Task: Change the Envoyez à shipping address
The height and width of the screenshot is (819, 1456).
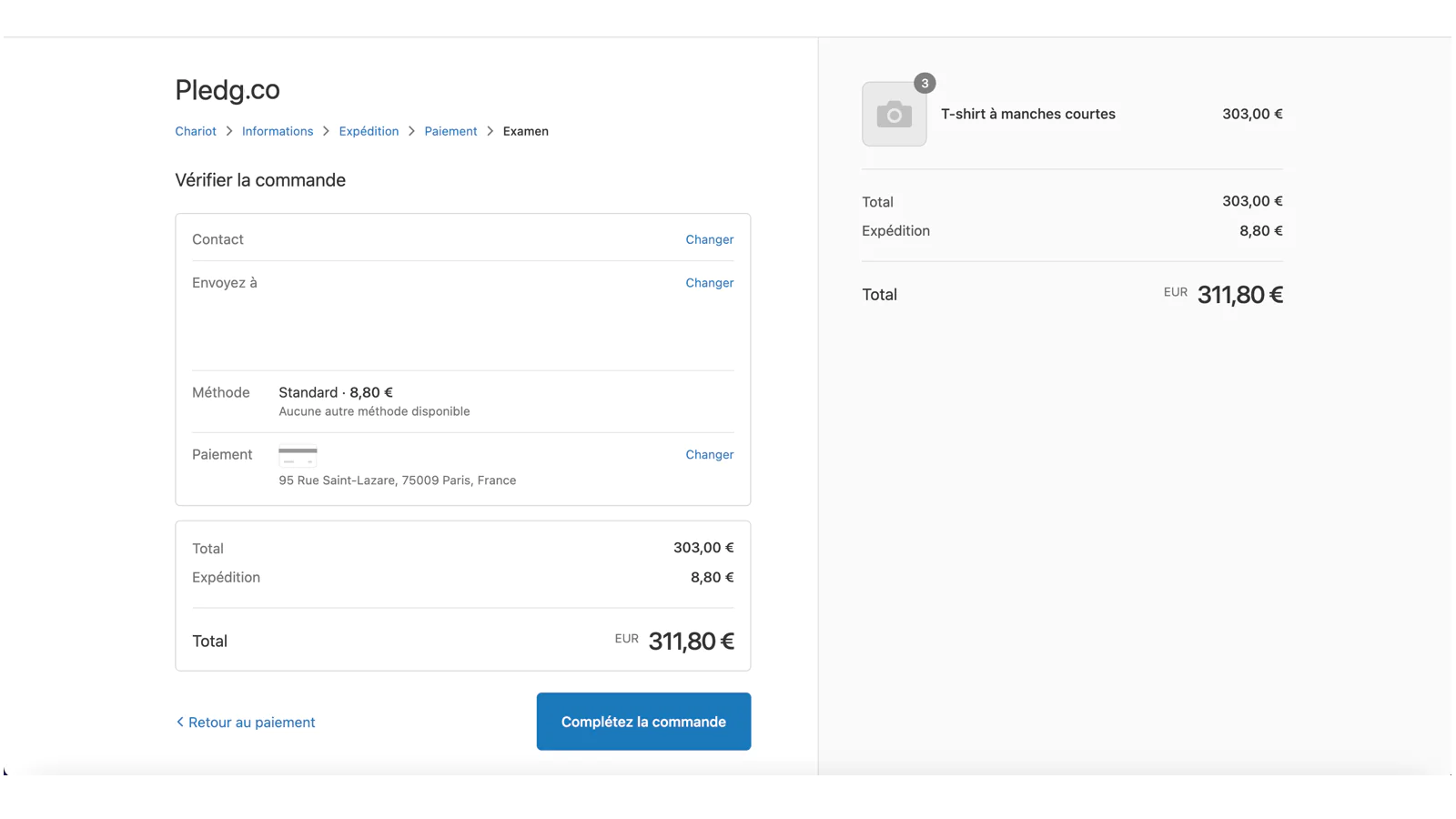Action: [709, 283]
